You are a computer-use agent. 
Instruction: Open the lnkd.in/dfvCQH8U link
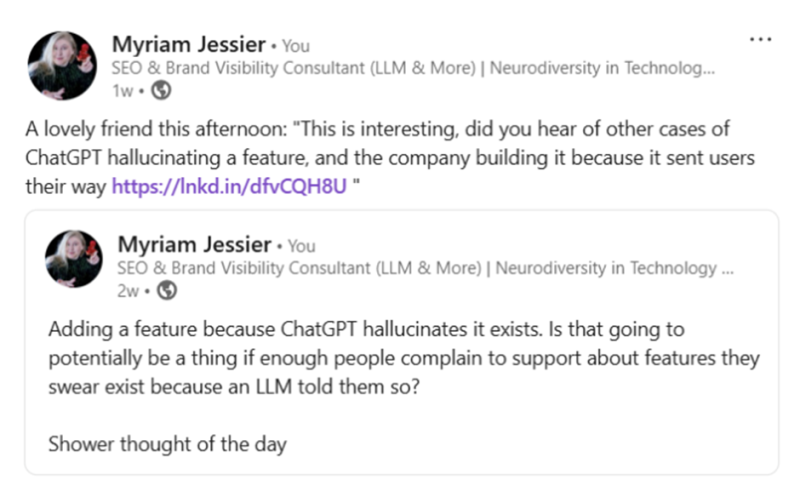click(x=229, y=186)
